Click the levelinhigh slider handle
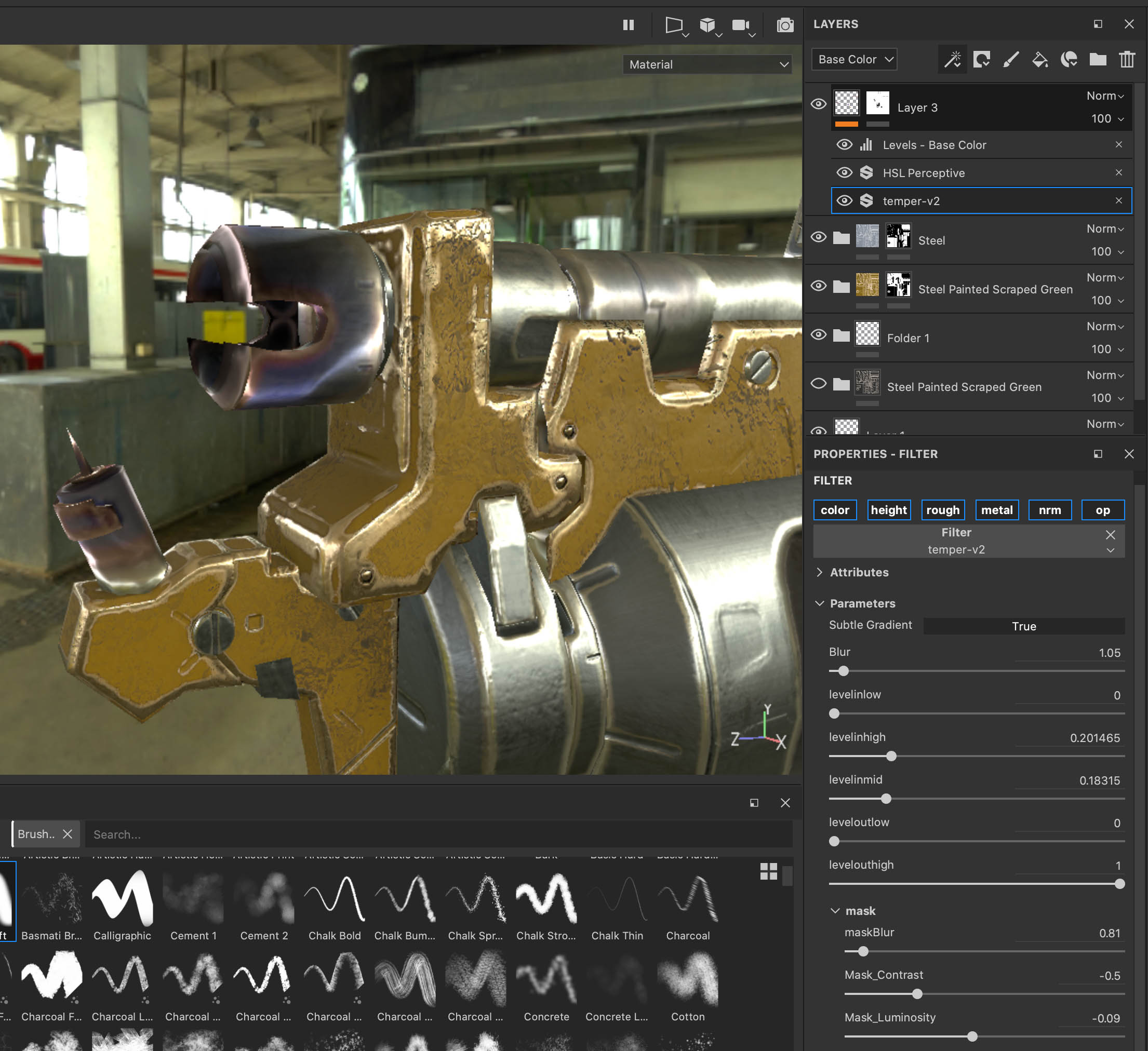Screen dimensions: 1148x1051 coord(891,756)
